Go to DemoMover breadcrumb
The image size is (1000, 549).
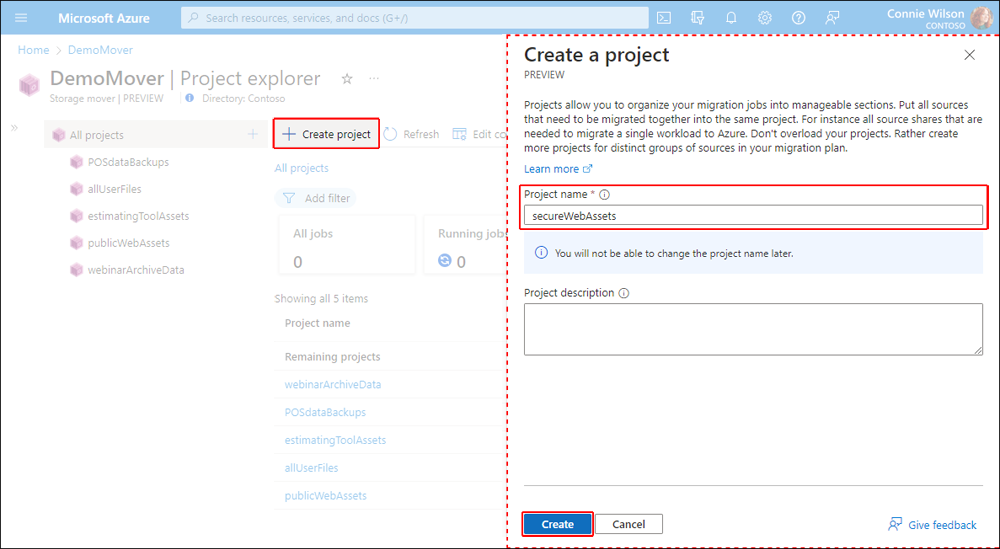click(x=100, y=50)
